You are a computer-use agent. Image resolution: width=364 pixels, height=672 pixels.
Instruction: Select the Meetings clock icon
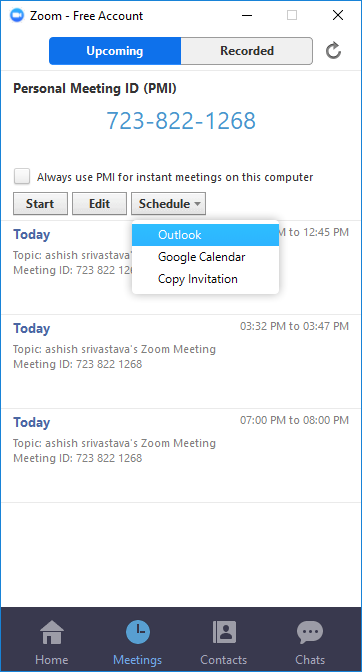(x=138, y=632)
